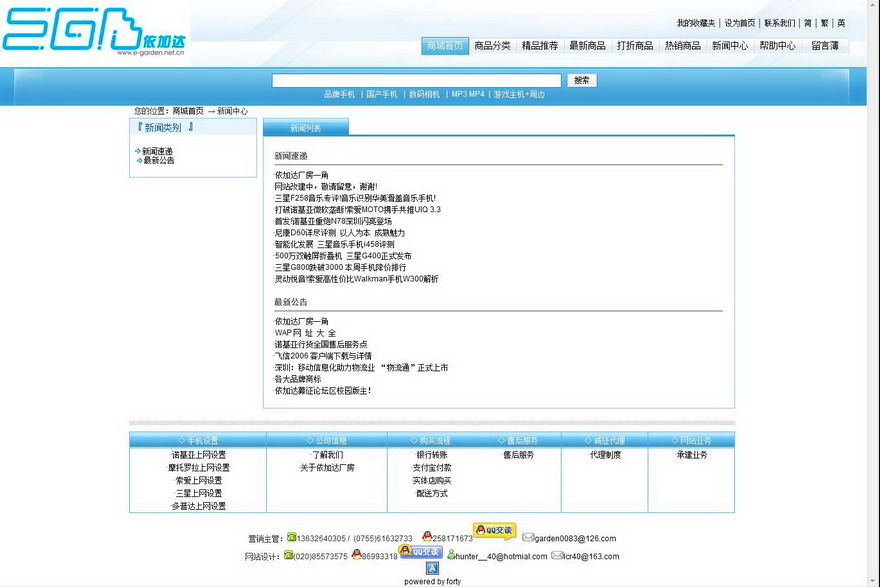Viewport: 880px width, 587px height.
Task: Open the 飞信2006 客户端下载与详情 announcement
Action: coord(323,356)
